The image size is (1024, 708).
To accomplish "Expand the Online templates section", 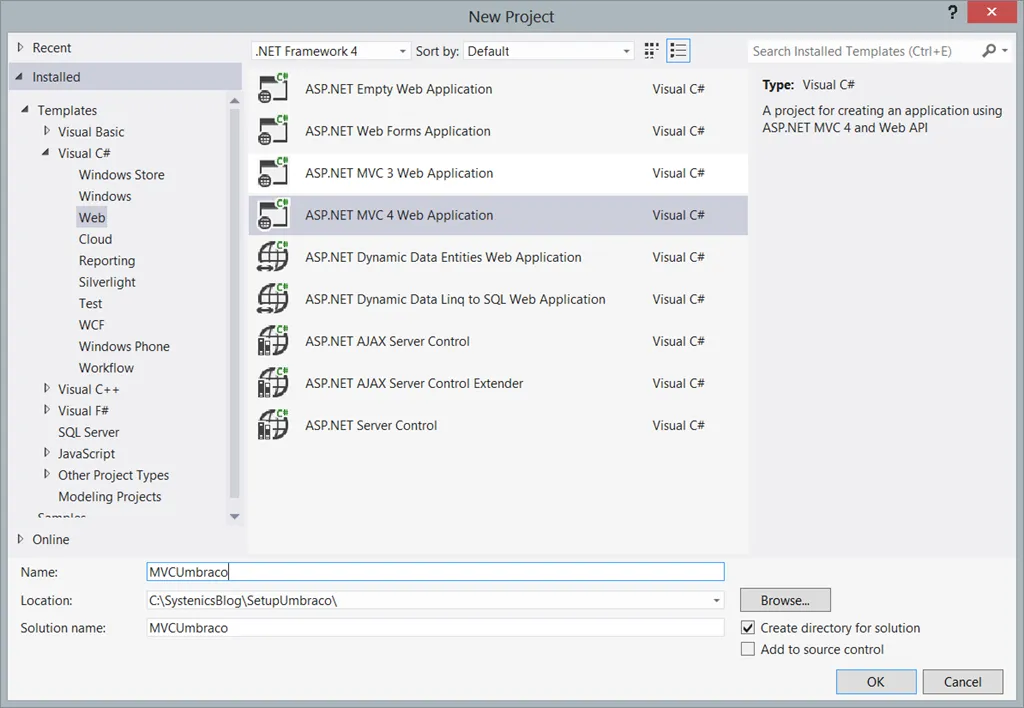I will click(21, 539).
